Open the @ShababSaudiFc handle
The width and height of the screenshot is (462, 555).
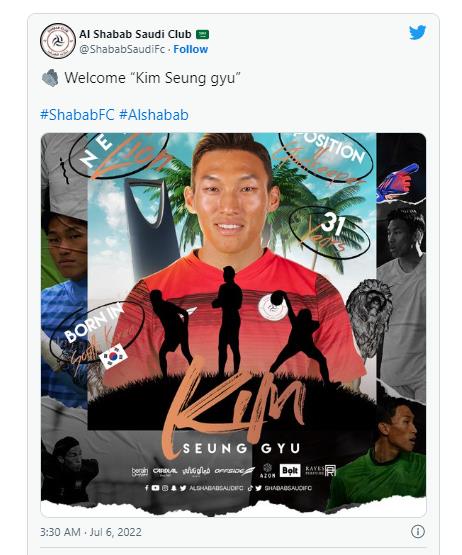122,49
